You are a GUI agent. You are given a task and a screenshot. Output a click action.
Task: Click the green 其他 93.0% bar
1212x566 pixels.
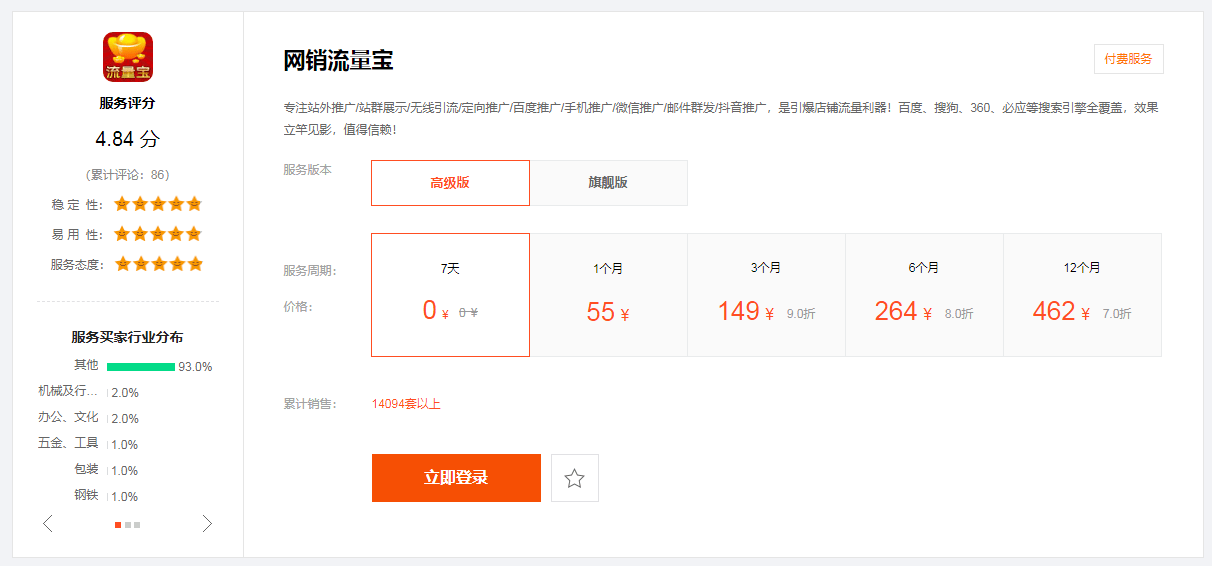tap(141, 367)
